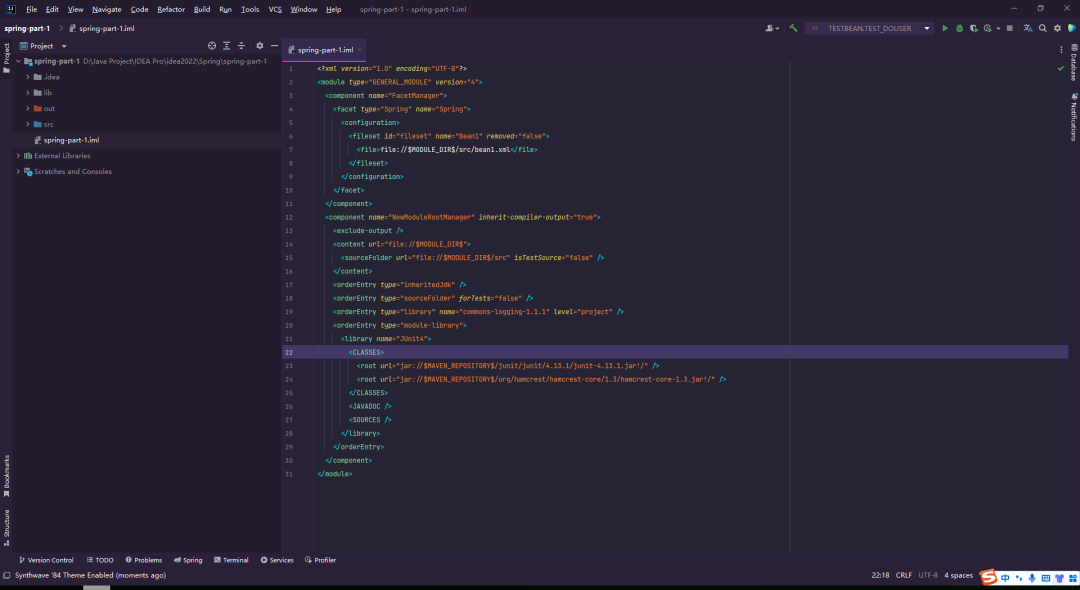This screenshot has width=1080, height=590.
Task: Open the Services tool window
Action: pyautogui.click(x=277, y=560)
